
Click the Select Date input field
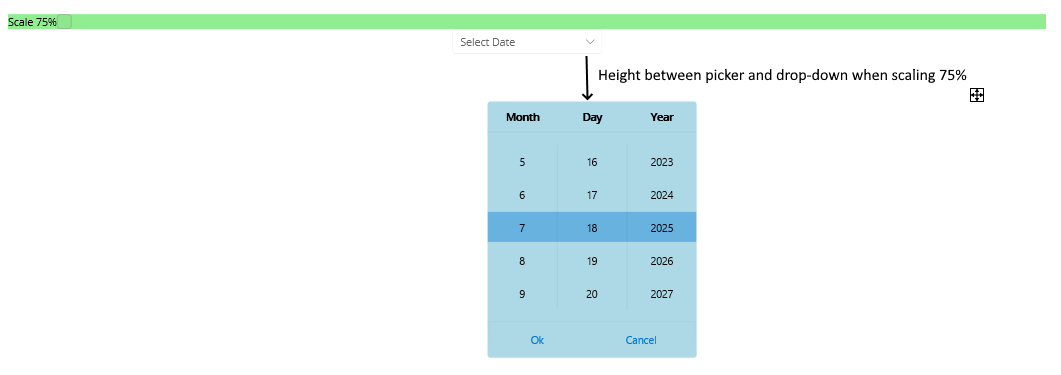pyautogui.click(x=526, y=42)
